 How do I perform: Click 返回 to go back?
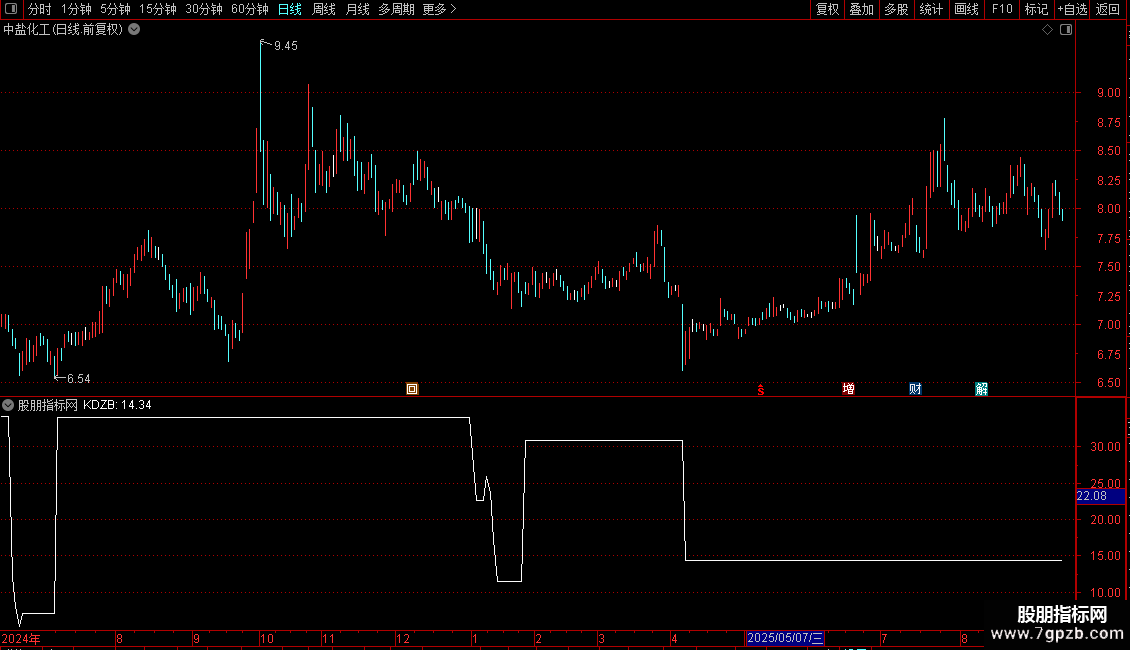pyautogui.click(x=1108, y=9)
